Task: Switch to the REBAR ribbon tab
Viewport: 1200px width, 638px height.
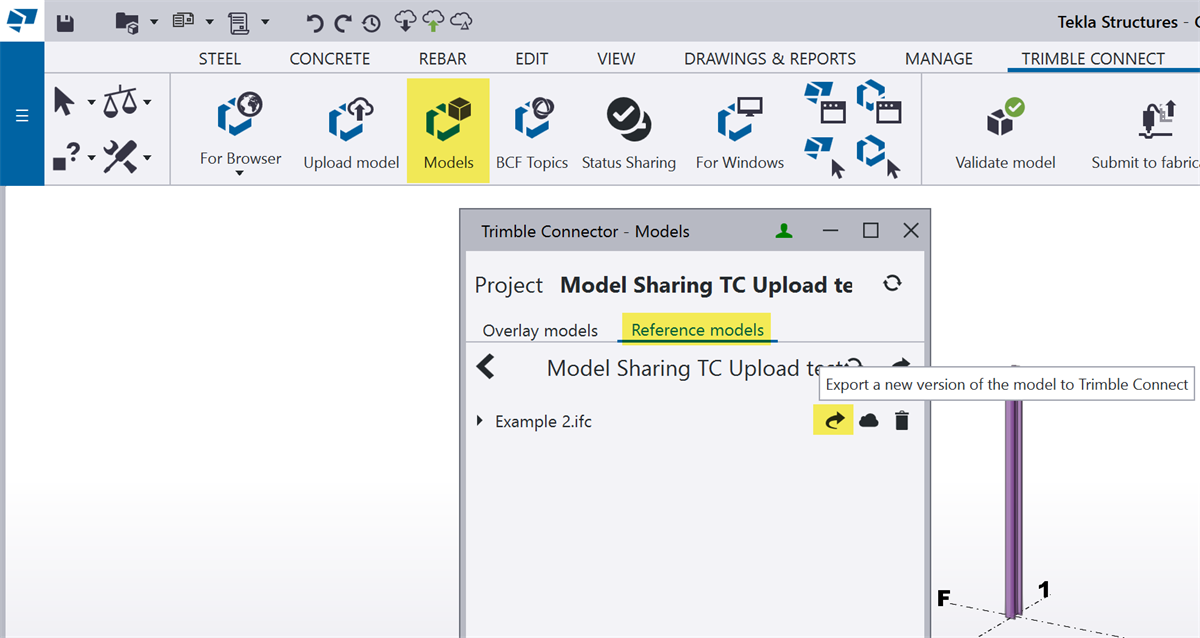Action: tap(443, 59)
